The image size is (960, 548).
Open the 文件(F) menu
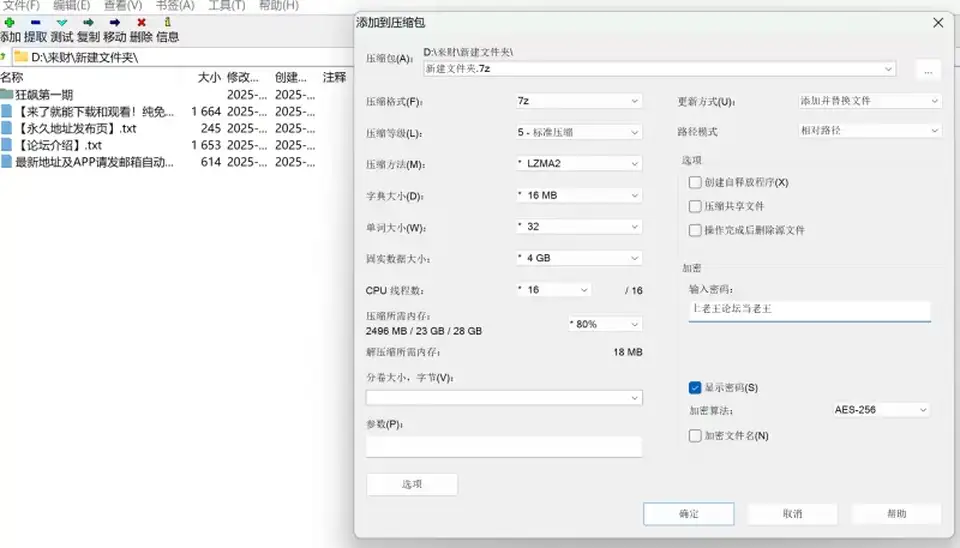[21, 6]
